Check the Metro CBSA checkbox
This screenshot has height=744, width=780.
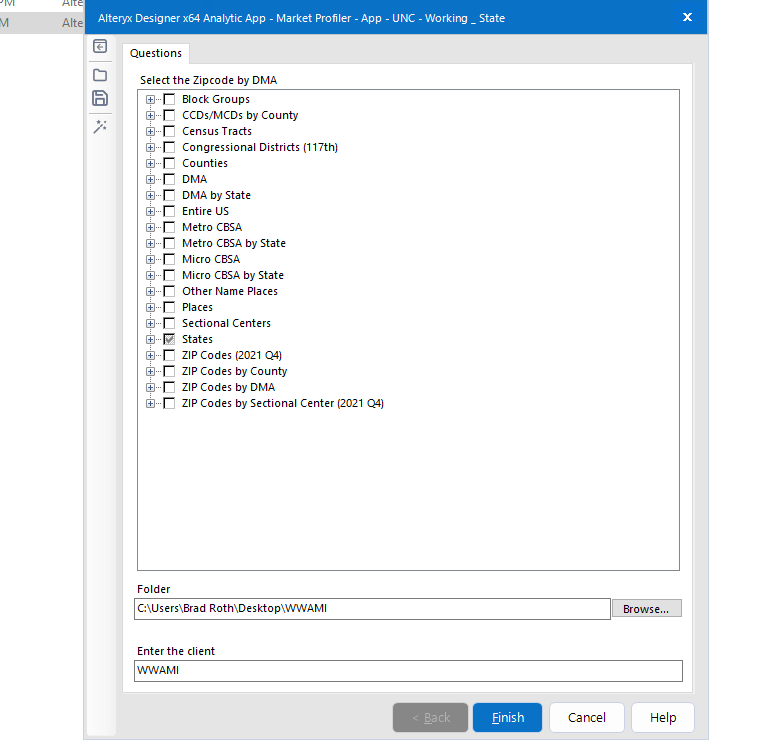[x=169, y=227]
